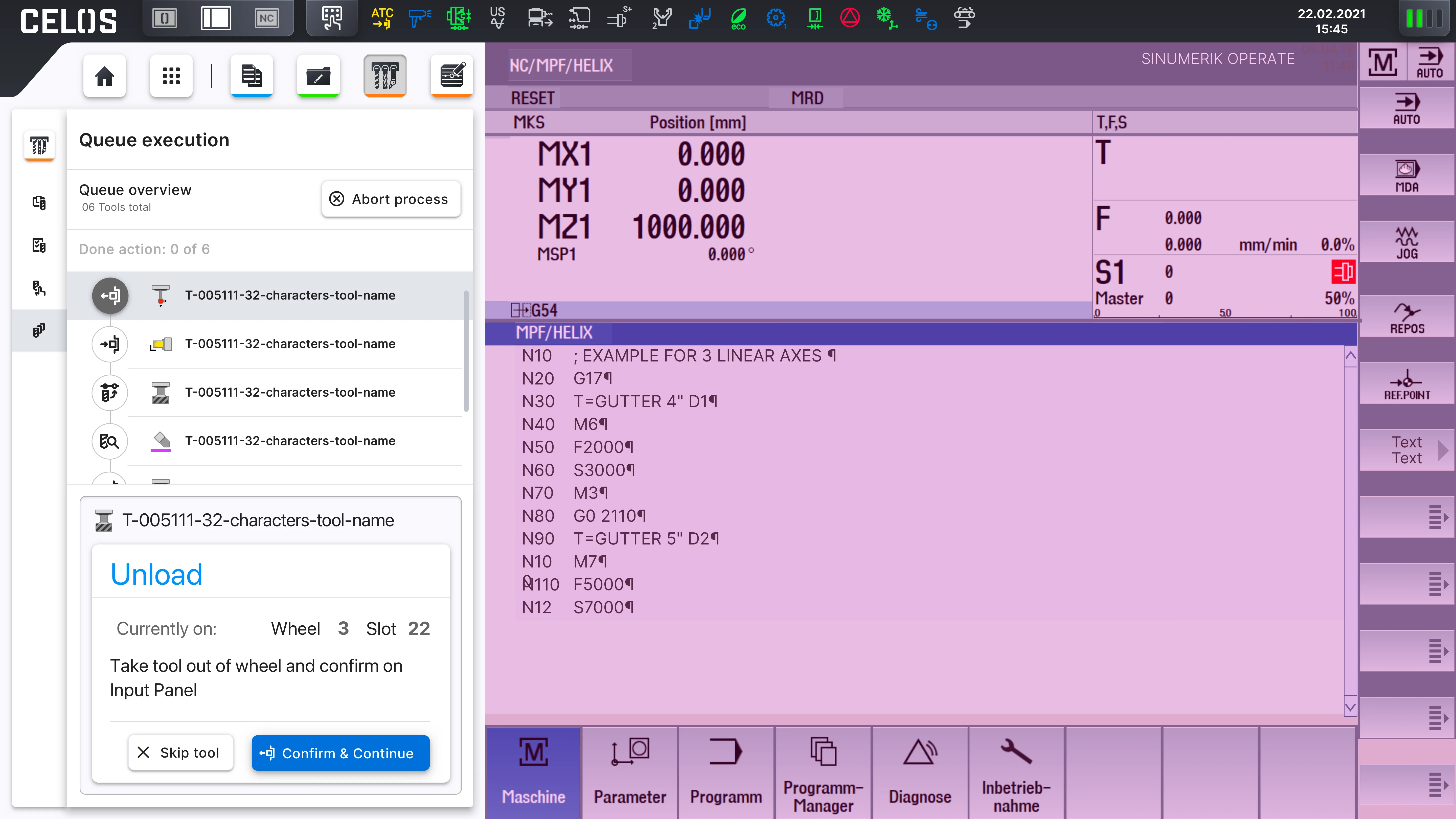Open the highlighted queue execution sidebar icon
Image resolution: width=1456 pixels, height=819 pixels.
39,330
